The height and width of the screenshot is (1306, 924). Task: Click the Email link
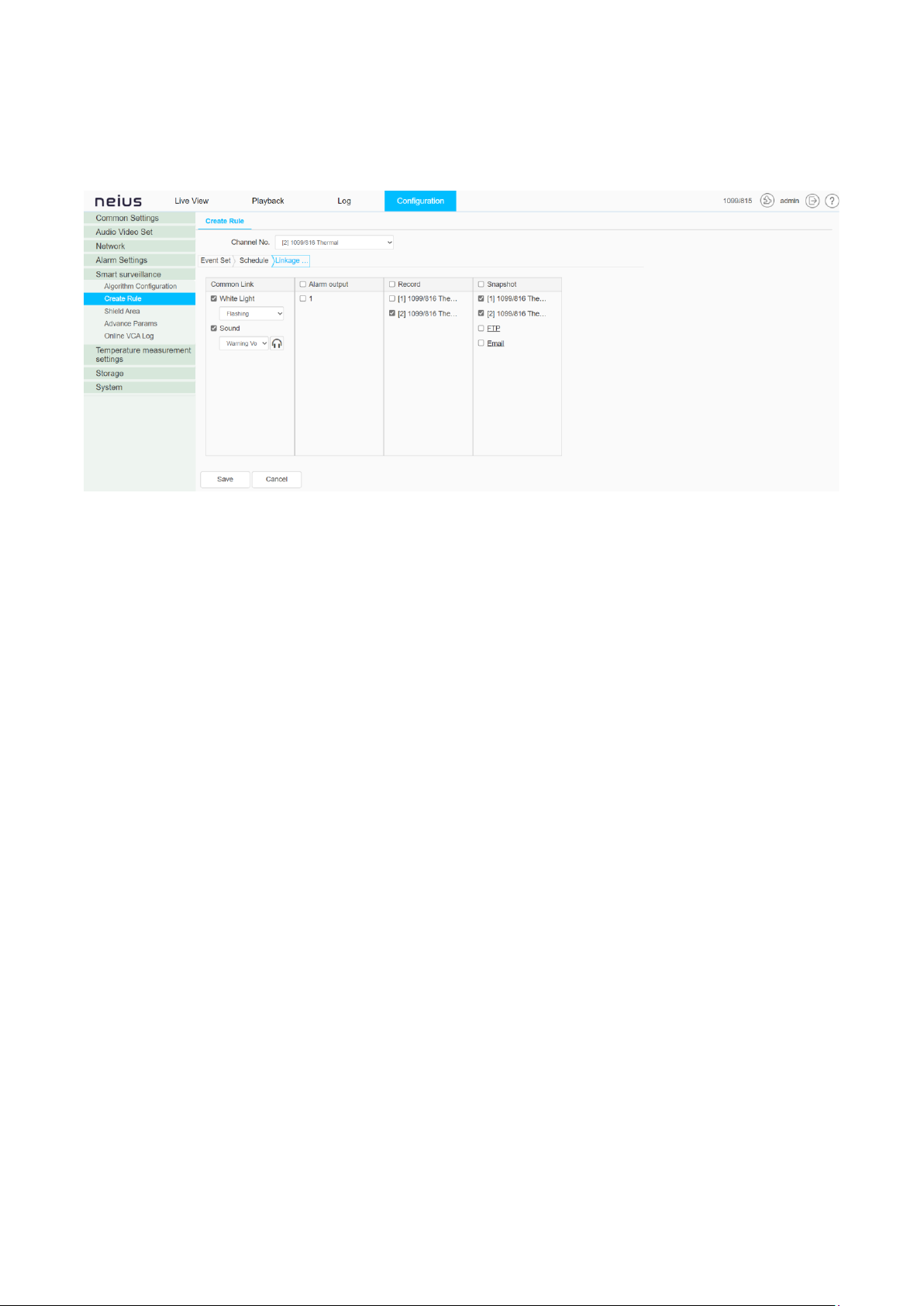[496, 343]
